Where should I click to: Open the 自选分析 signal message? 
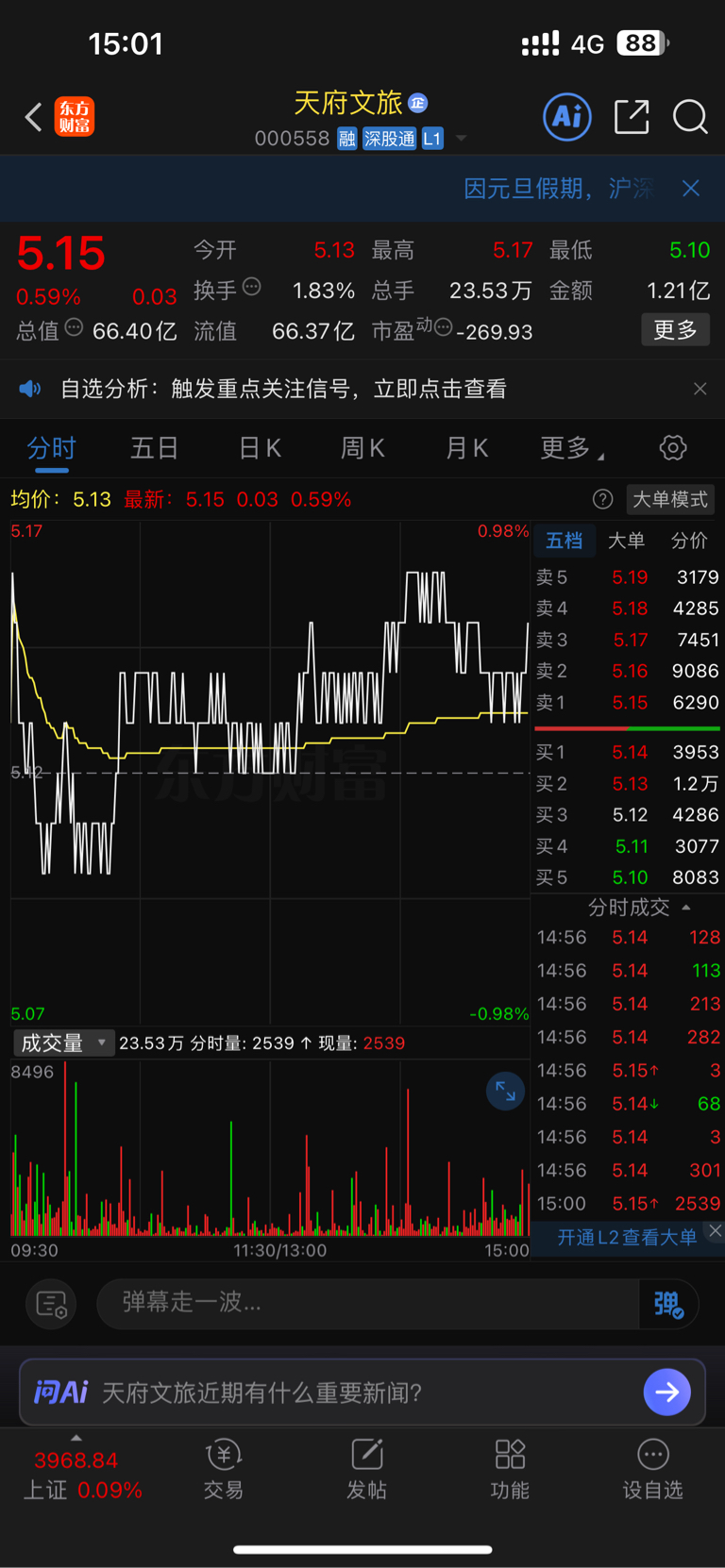coord(283,389)
